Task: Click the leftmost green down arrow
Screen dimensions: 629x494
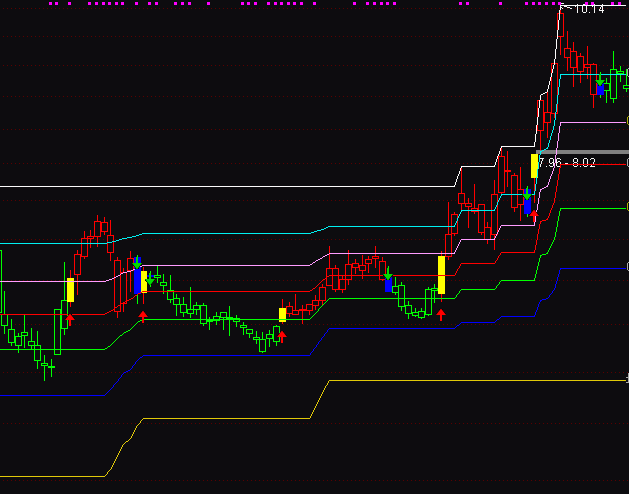Action: [137, 262]
